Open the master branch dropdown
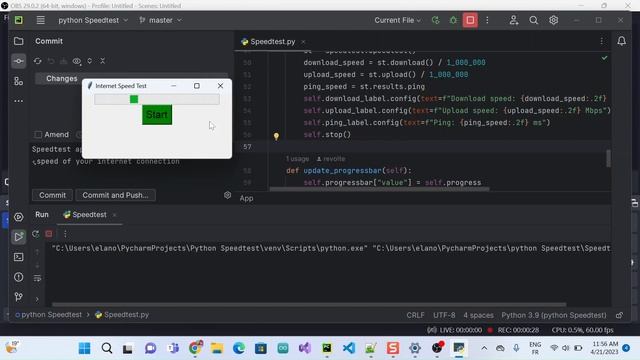This screenshot has height=360, width=640. tap(160, 20)
